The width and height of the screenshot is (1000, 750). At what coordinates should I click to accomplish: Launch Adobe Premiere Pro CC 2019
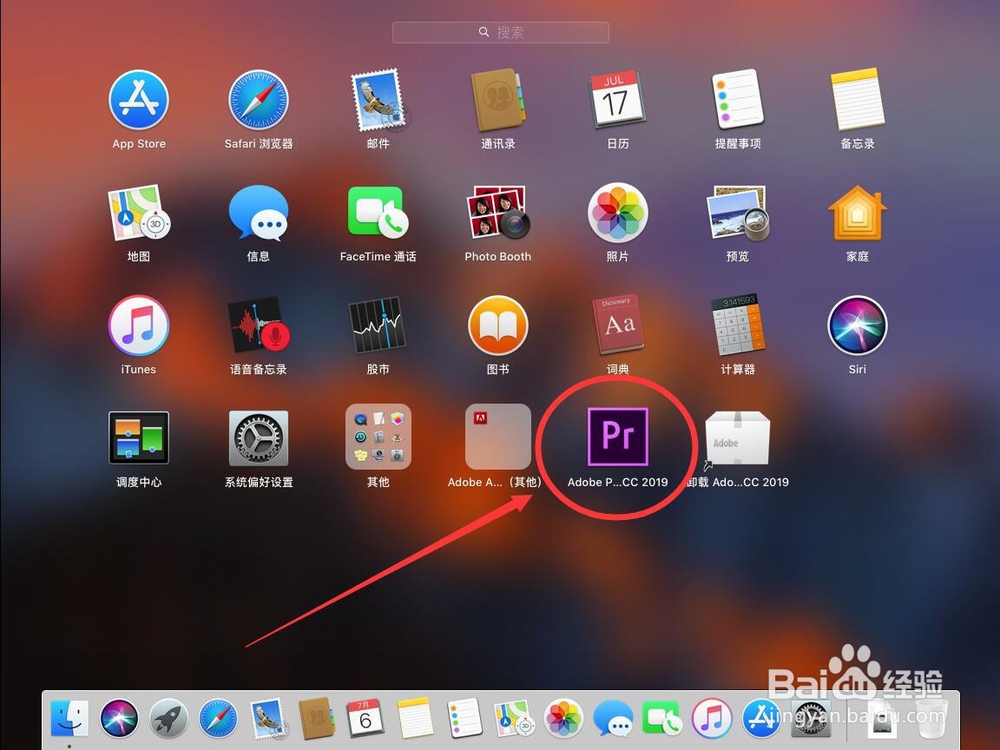pyautogui.click(x=617, y=437)
